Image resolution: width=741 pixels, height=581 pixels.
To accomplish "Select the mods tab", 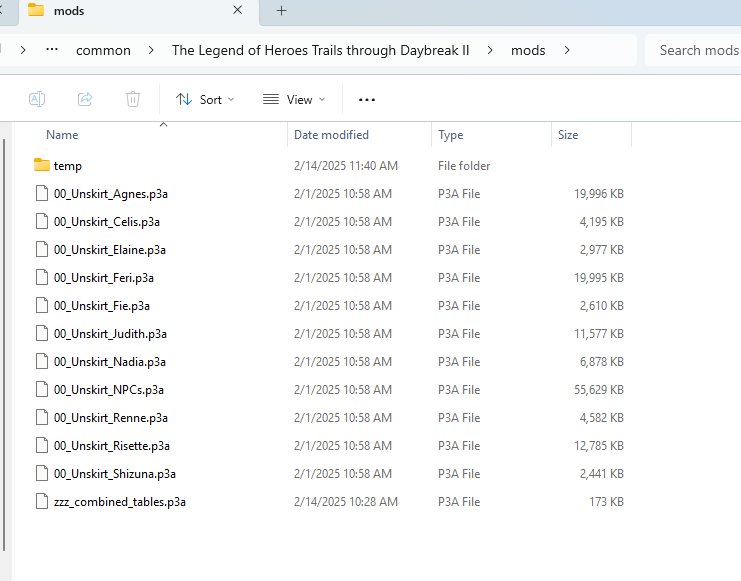I will [137, 11].
